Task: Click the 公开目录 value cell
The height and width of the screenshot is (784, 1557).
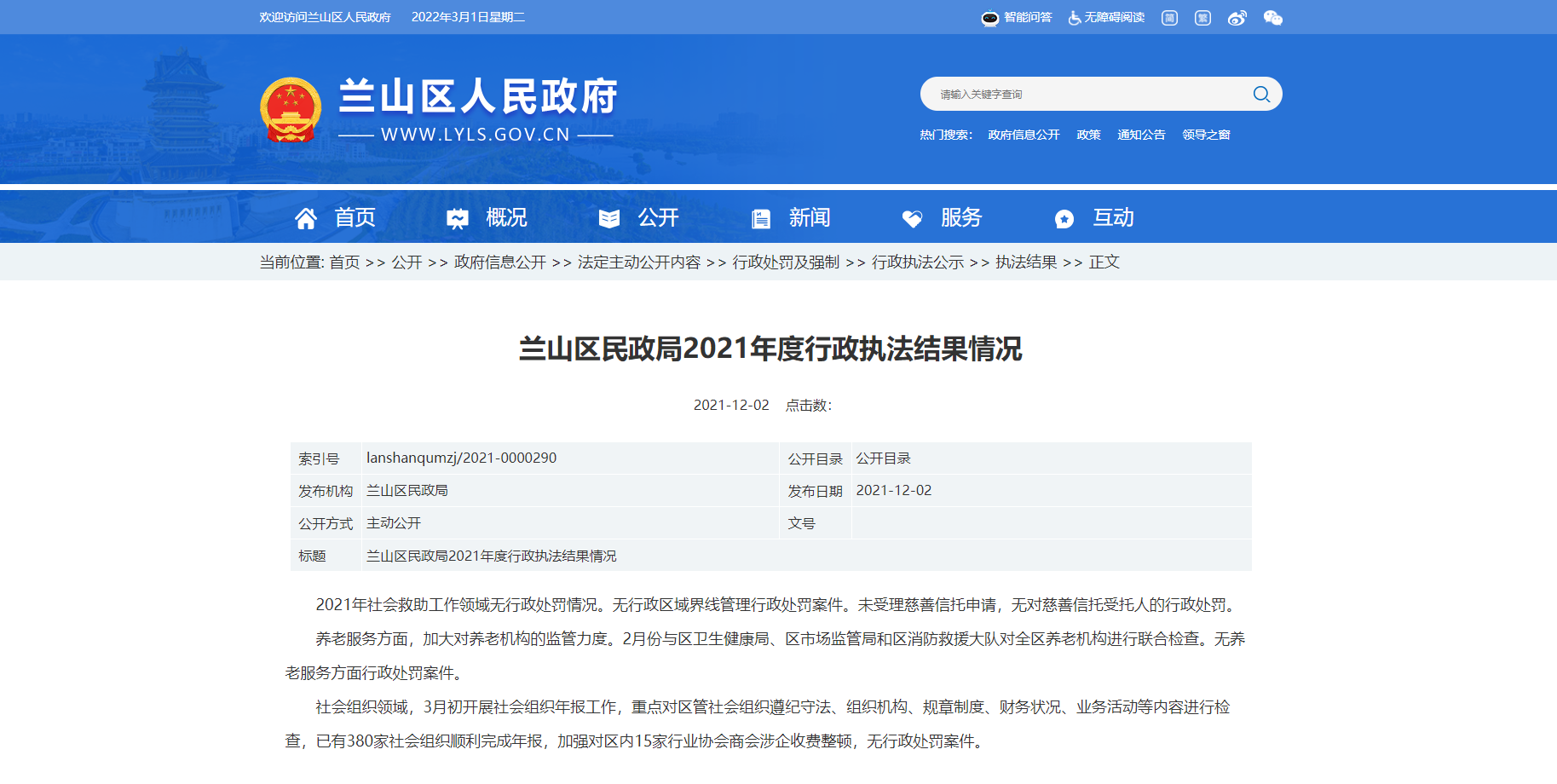Action: point(883,458)
